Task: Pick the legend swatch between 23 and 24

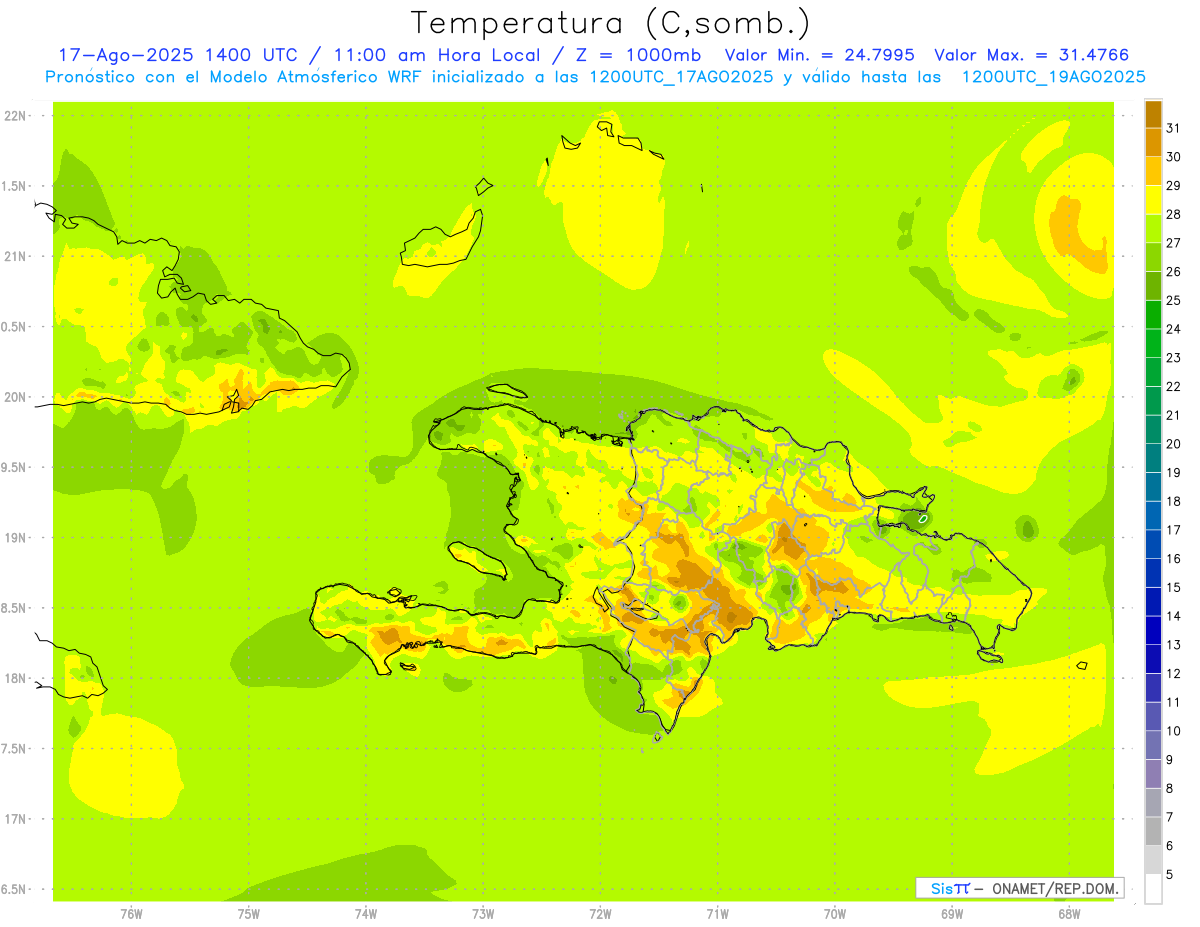Action: click(x=1153, y=343)
